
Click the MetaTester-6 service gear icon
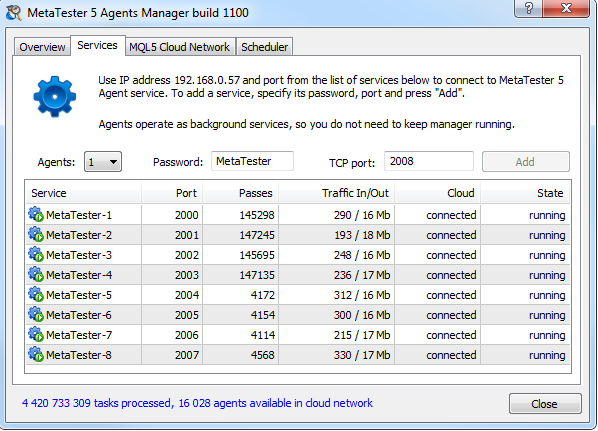pyautogui.click(x=36, y=314)
